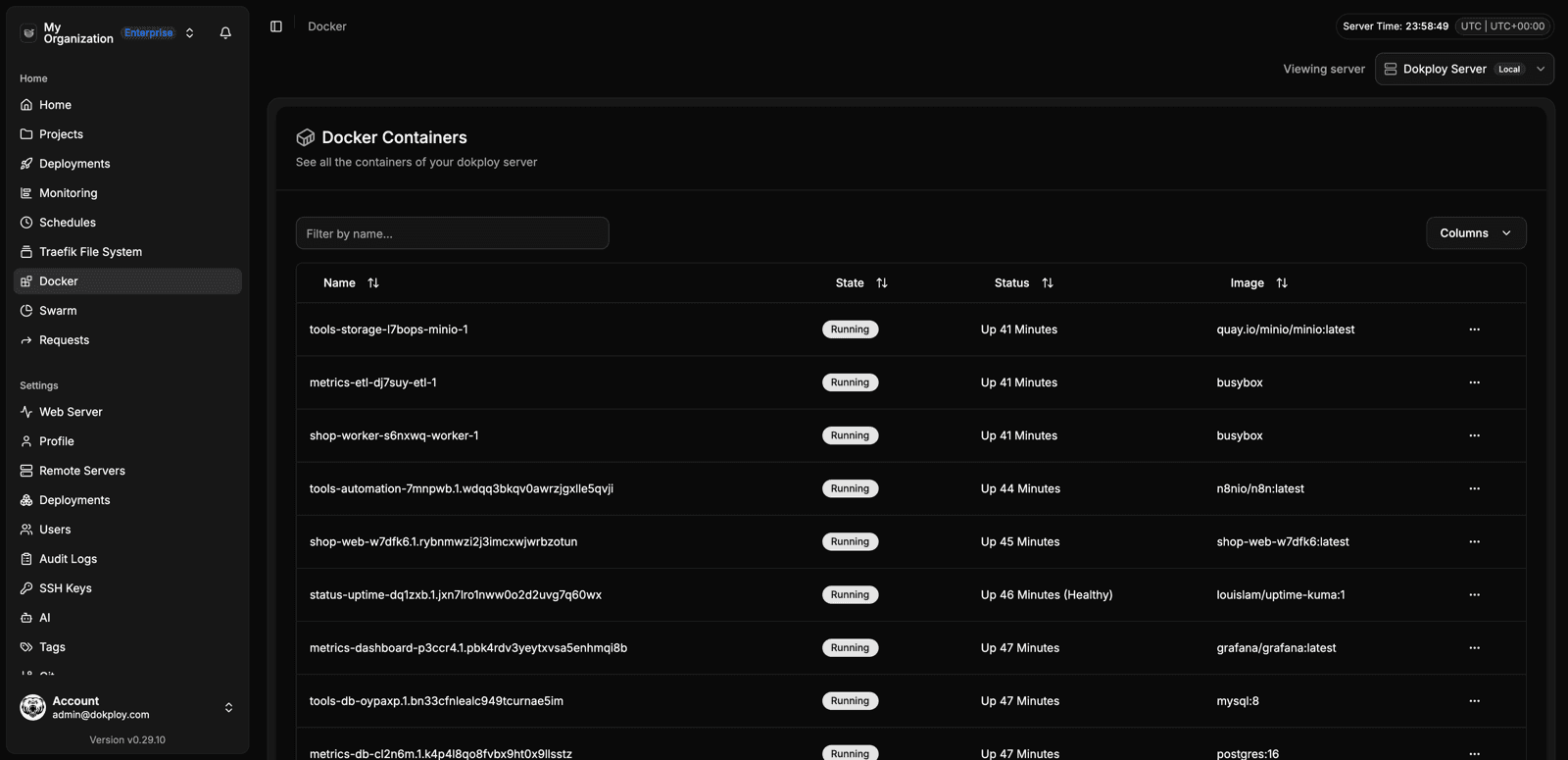
Task: Click the mysql:8 image cell
Action: pyautogui.click(x=1238, y=701)
